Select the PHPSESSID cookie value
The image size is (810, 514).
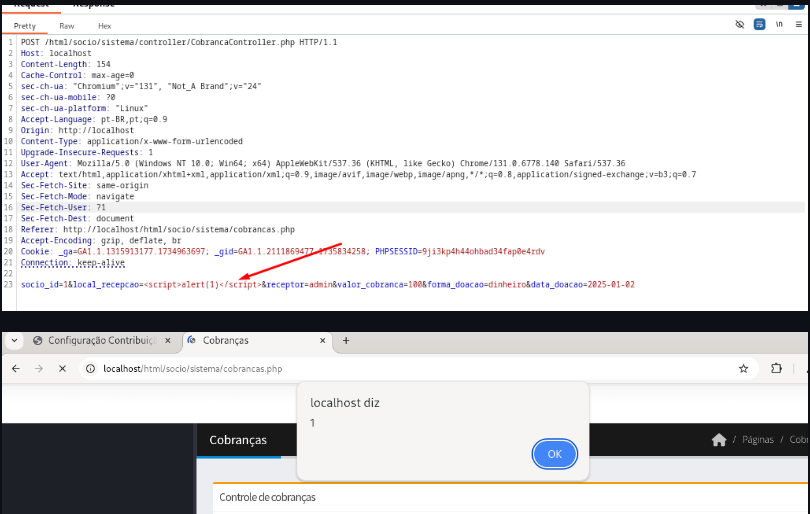point(484,252)
